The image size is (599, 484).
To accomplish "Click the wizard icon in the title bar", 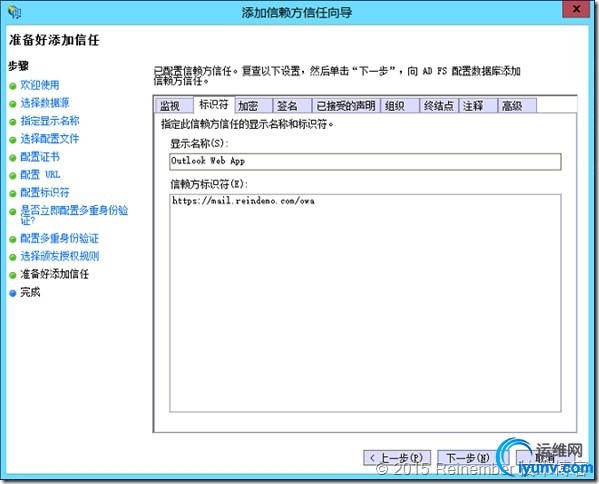I will [15, 12].
